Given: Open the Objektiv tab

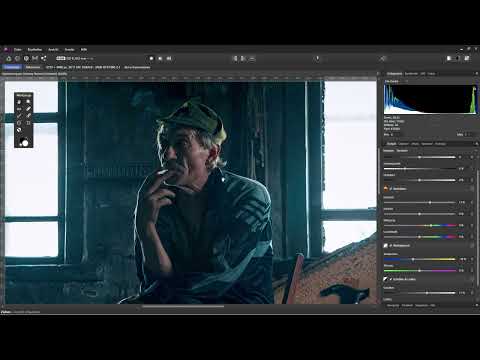Looking at the screenshot, I should point(403,144).
